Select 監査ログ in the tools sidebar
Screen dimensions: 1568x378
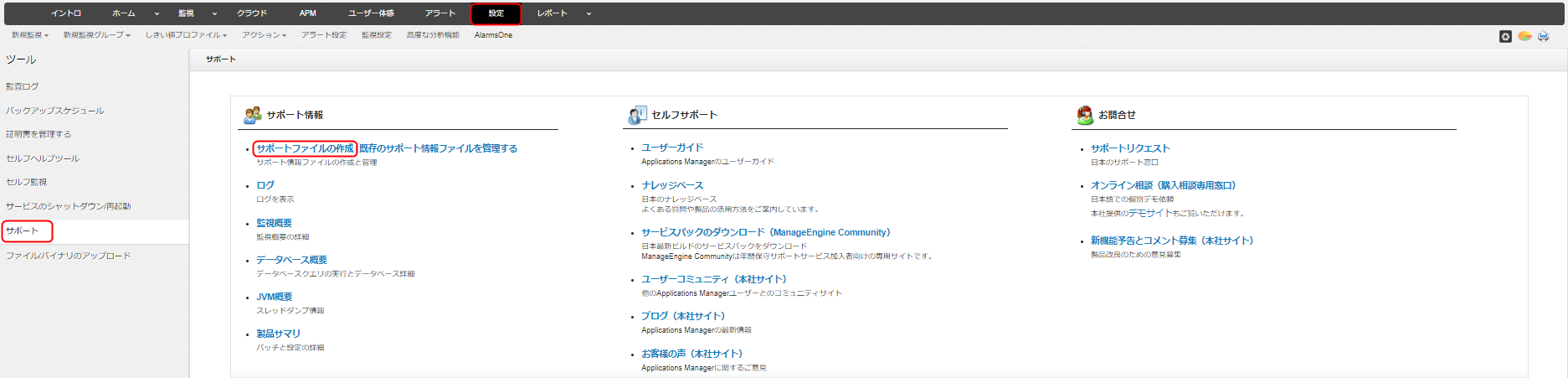point(23,86)
